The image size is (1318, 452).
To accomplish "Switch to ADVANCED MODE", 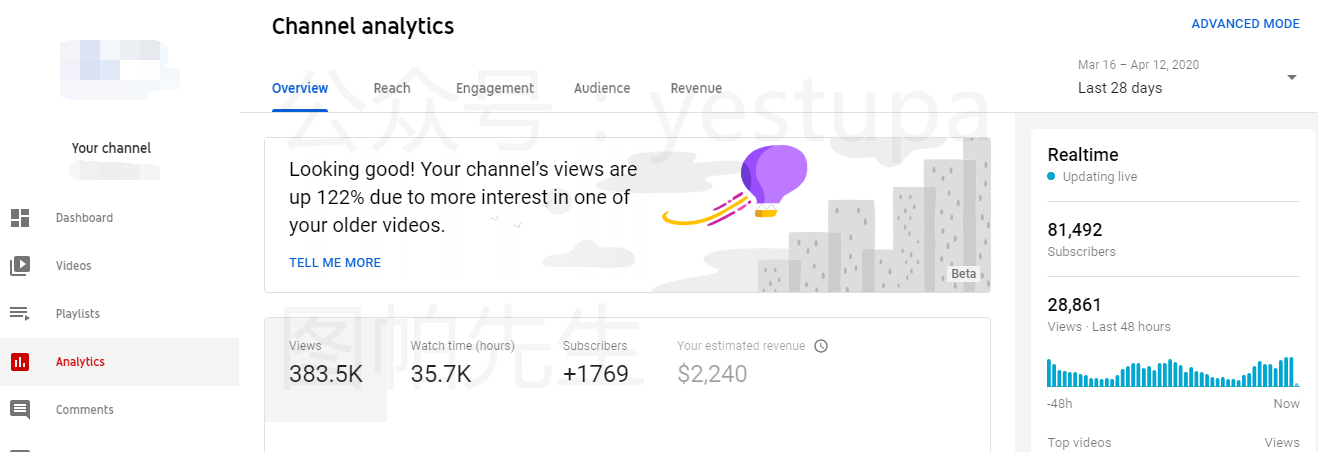I will [x=1245, y=24].
